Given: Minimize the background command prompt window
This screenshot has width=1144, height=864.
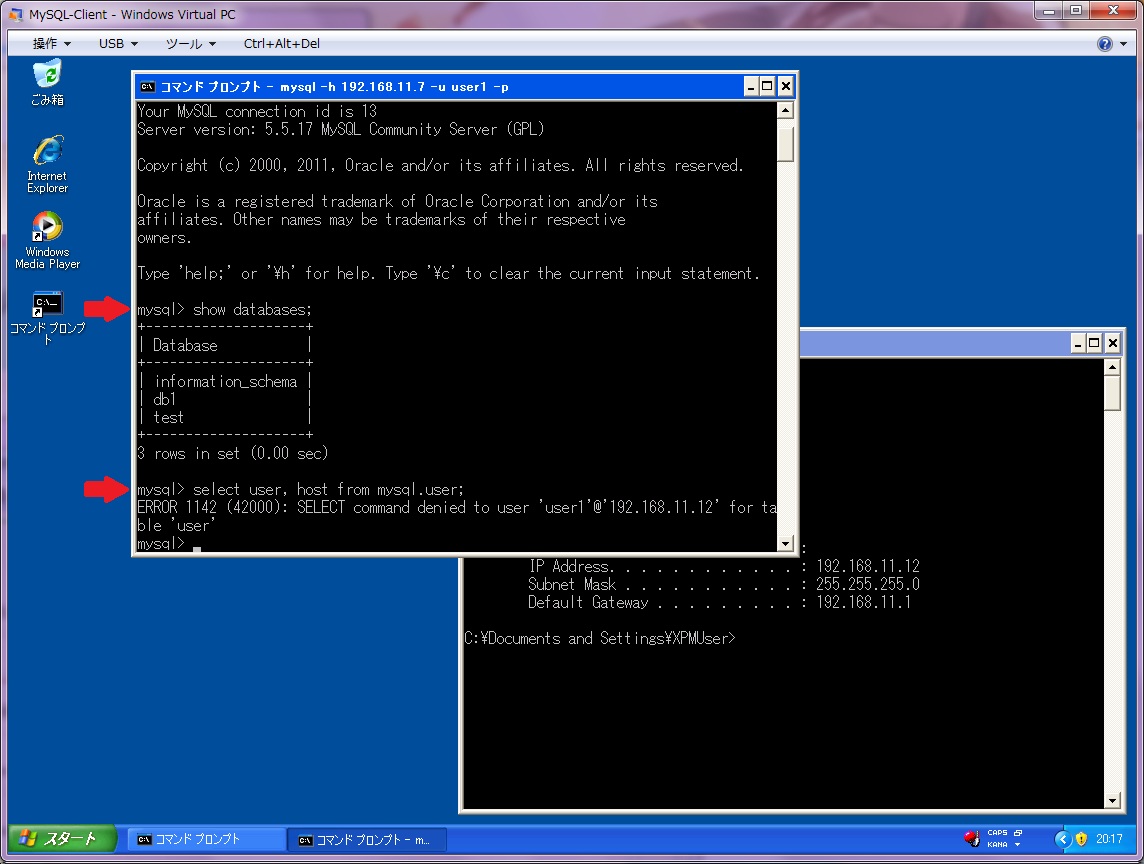Looking at the screenshot, I should coord(1078,343).
